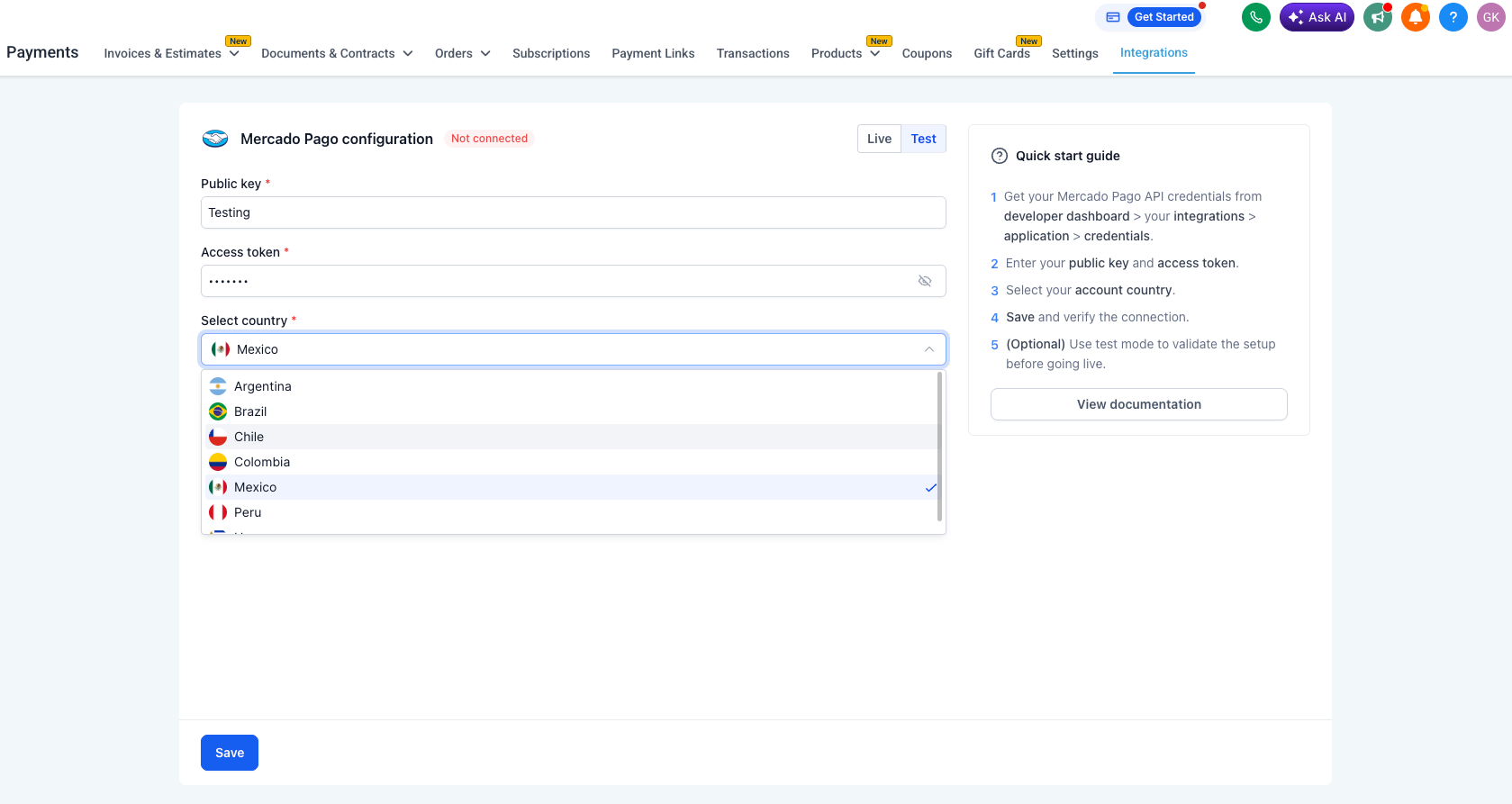Click the 'Mercado Pago configuration' title
Viewport: 1512px width, 804px height.
click(337, 139)
